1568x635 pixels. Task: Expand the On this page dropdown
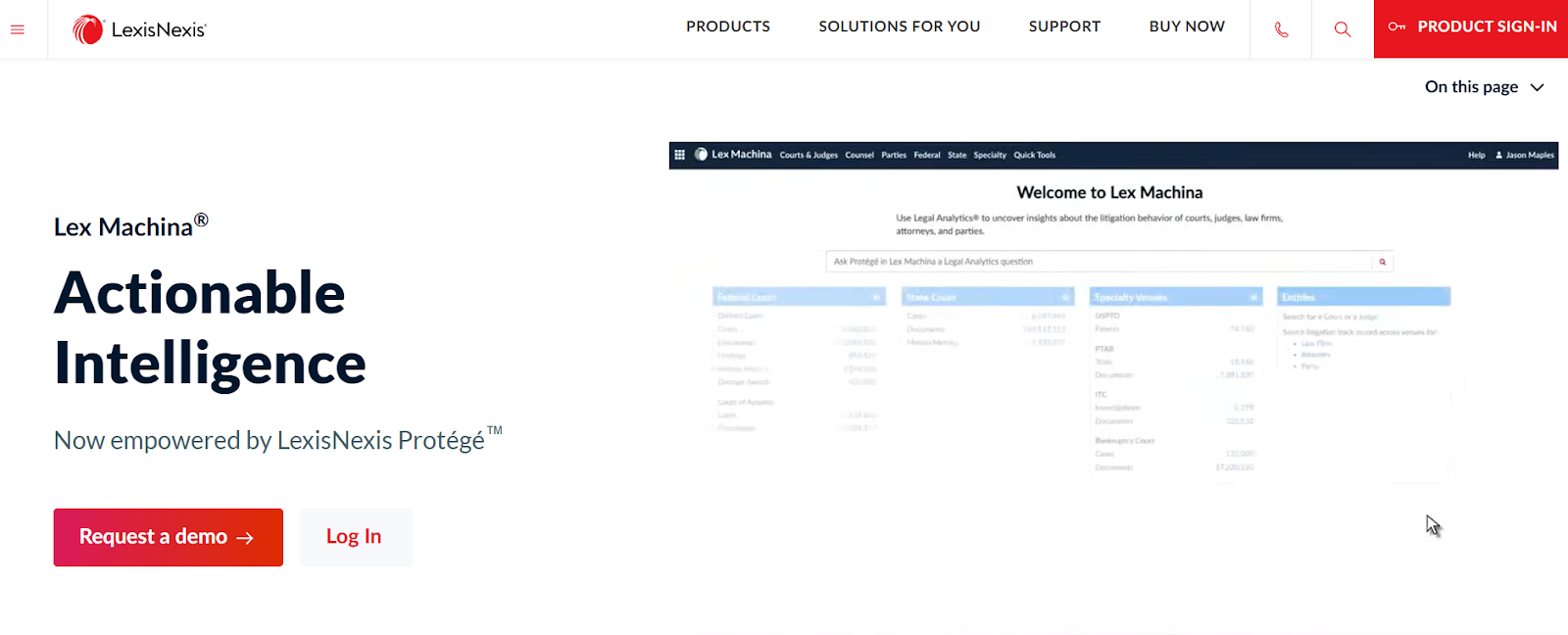tap(1484, 87)
